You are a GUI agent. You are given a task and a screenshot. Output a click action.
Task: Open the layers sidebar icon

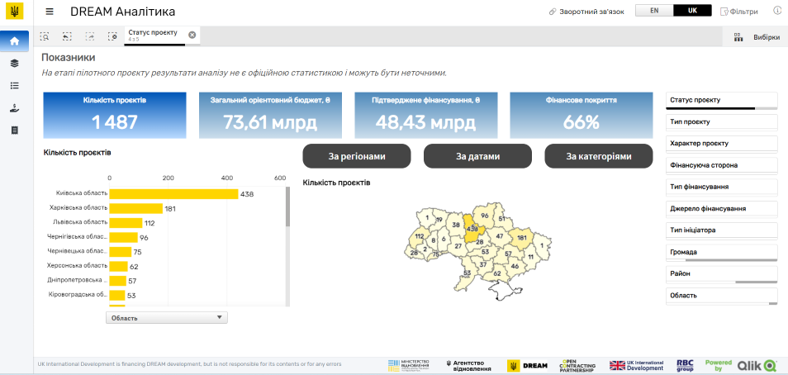tap(15, 63)
